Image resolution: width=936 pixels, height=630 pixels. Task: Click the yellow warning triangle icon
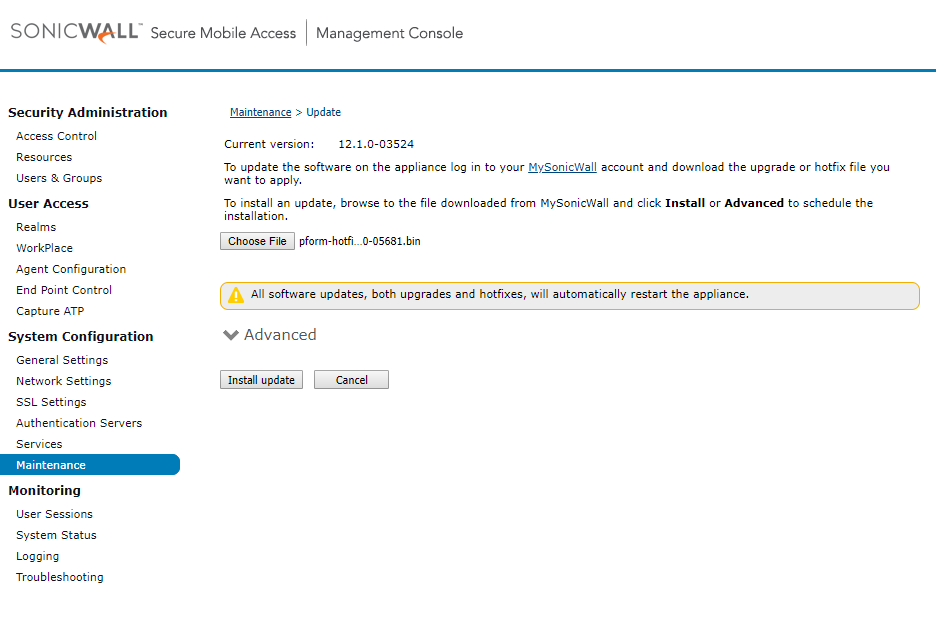click(236, 295)
